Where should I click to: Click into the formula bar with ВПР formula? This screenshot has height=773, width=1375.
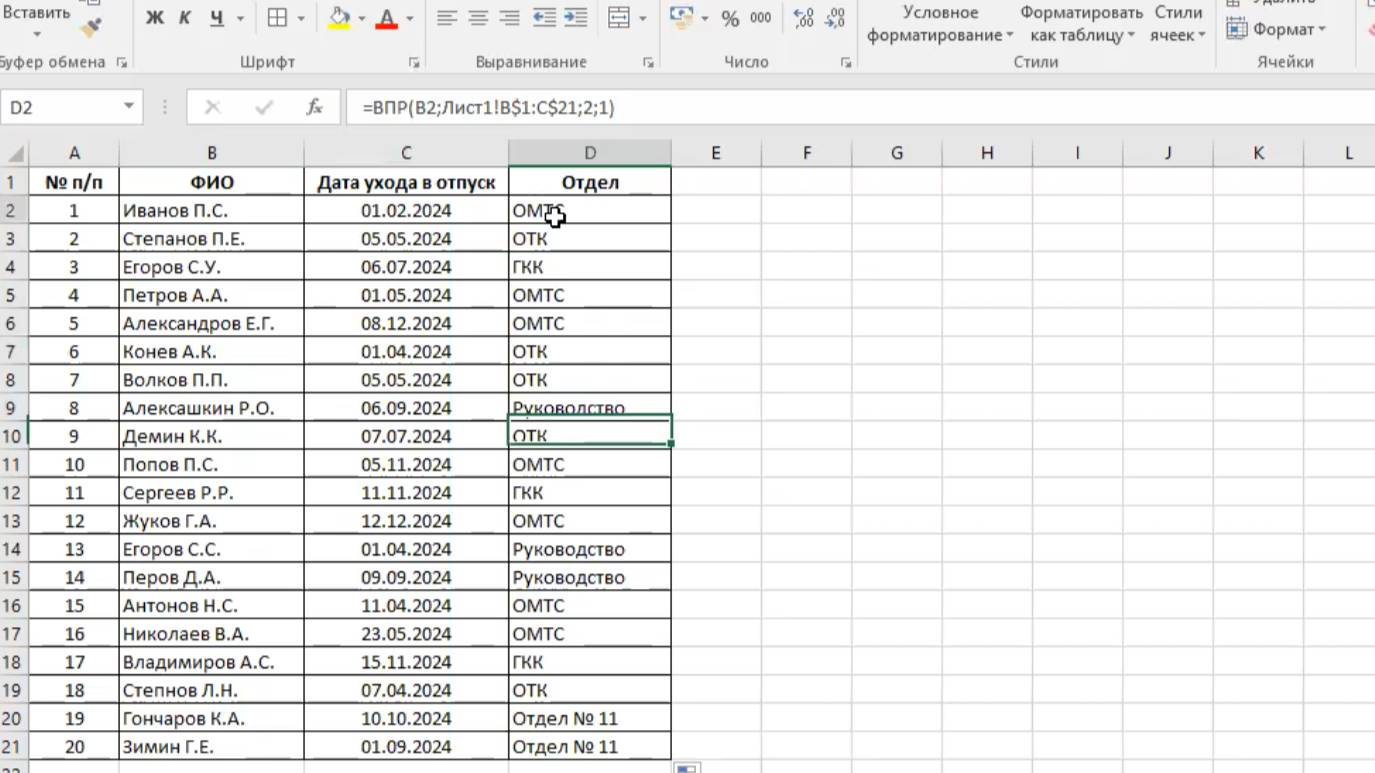click(860, 107)
